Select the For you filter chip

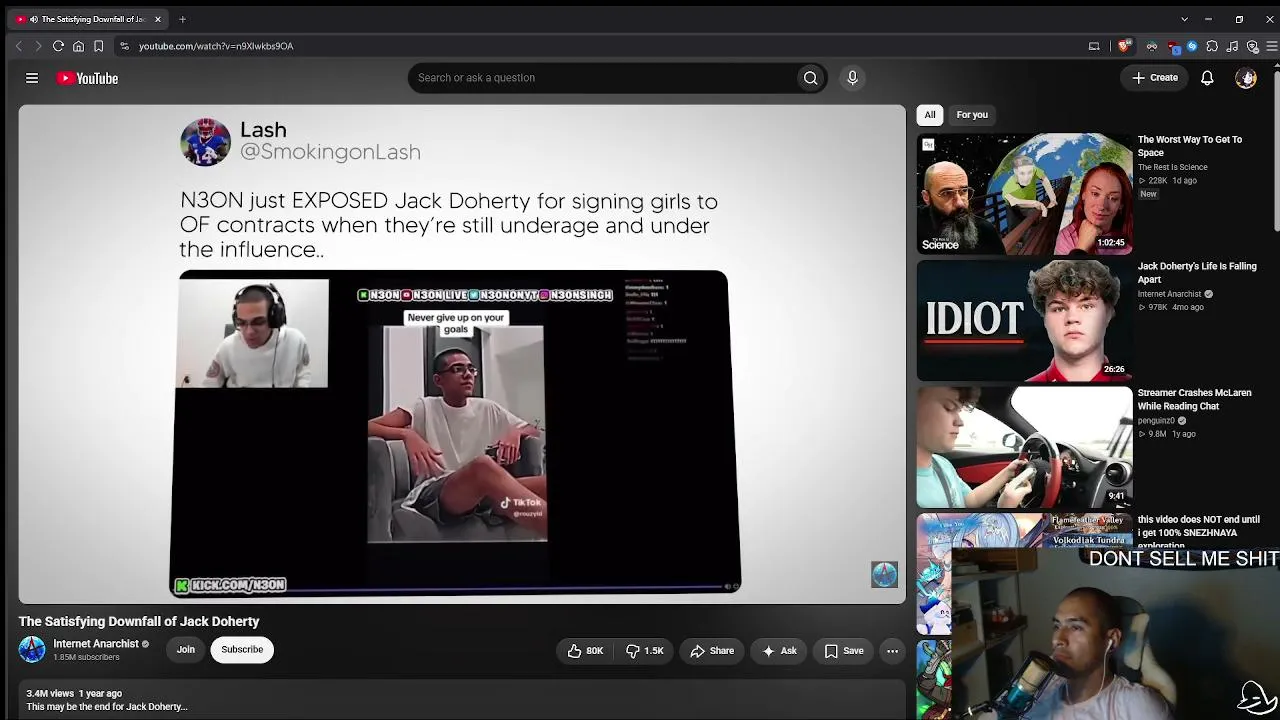pos(972,115)
